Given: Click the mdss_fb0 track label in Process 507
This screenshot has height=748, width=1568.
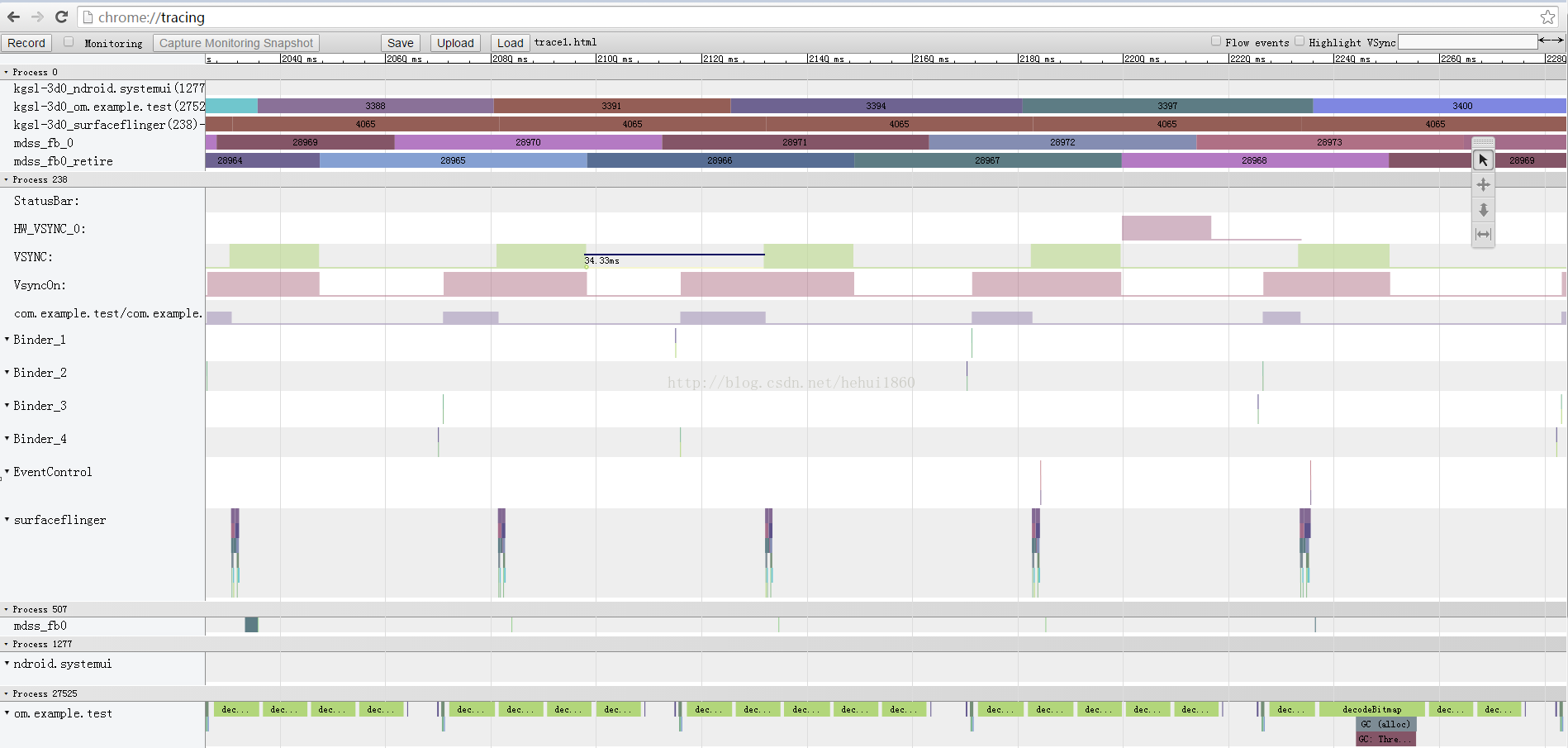Looking at the screenshot, I should click(40, 626).
